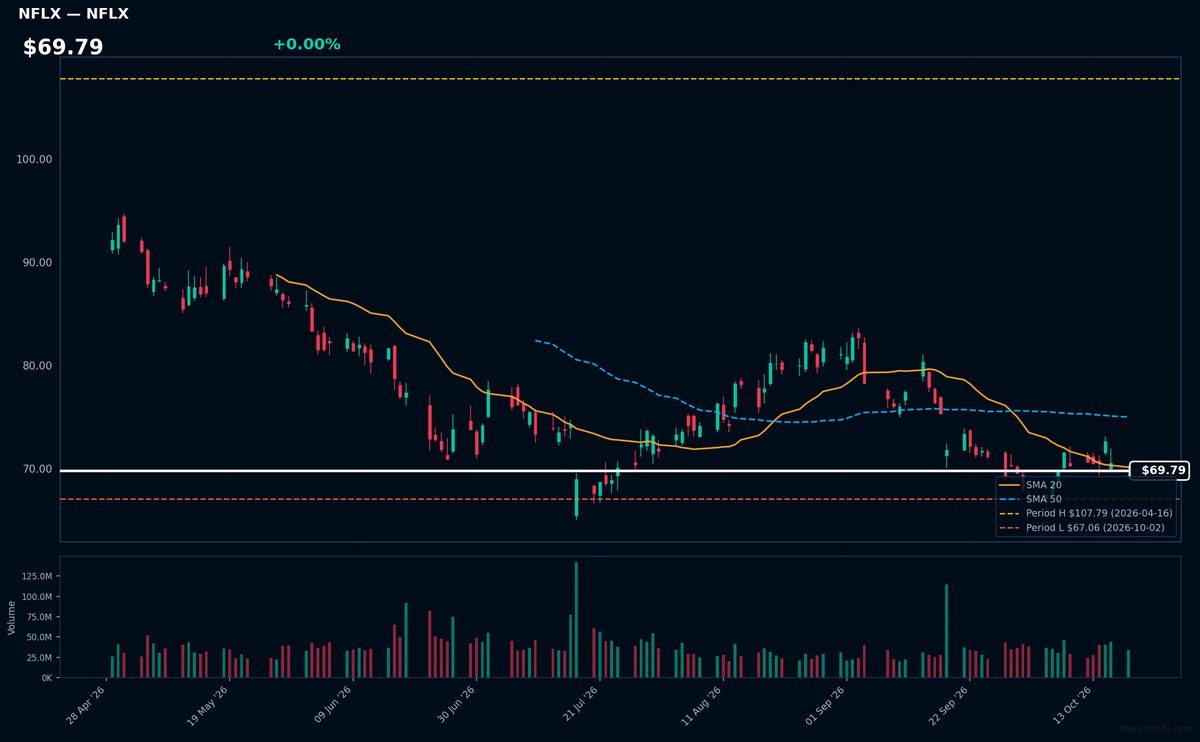This screenshot has width=1200, height=742.
Task: Click the 0K volume axis label
Action: pos(47,678)
